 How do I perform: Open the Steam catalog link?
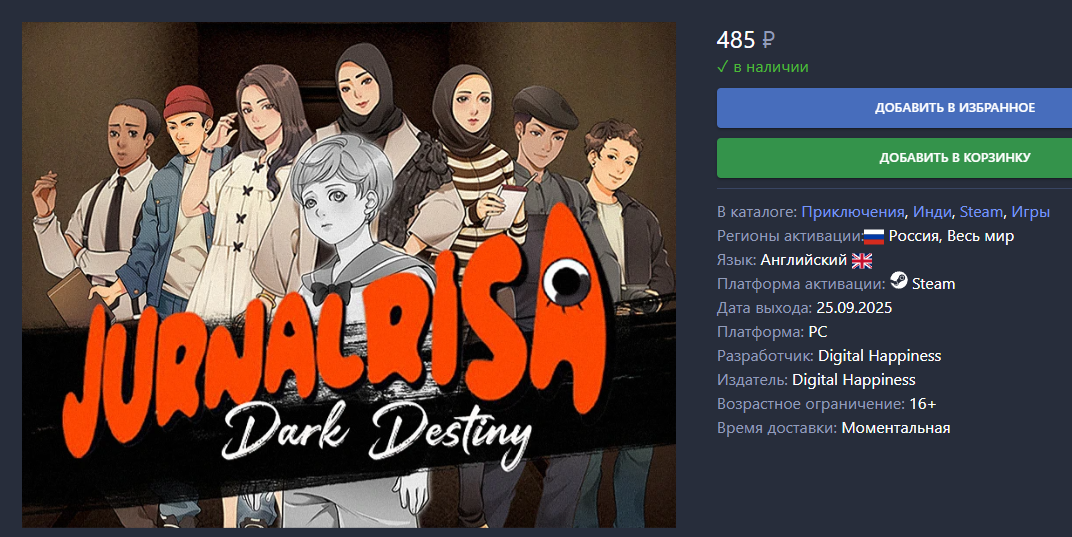click(980, 213)
